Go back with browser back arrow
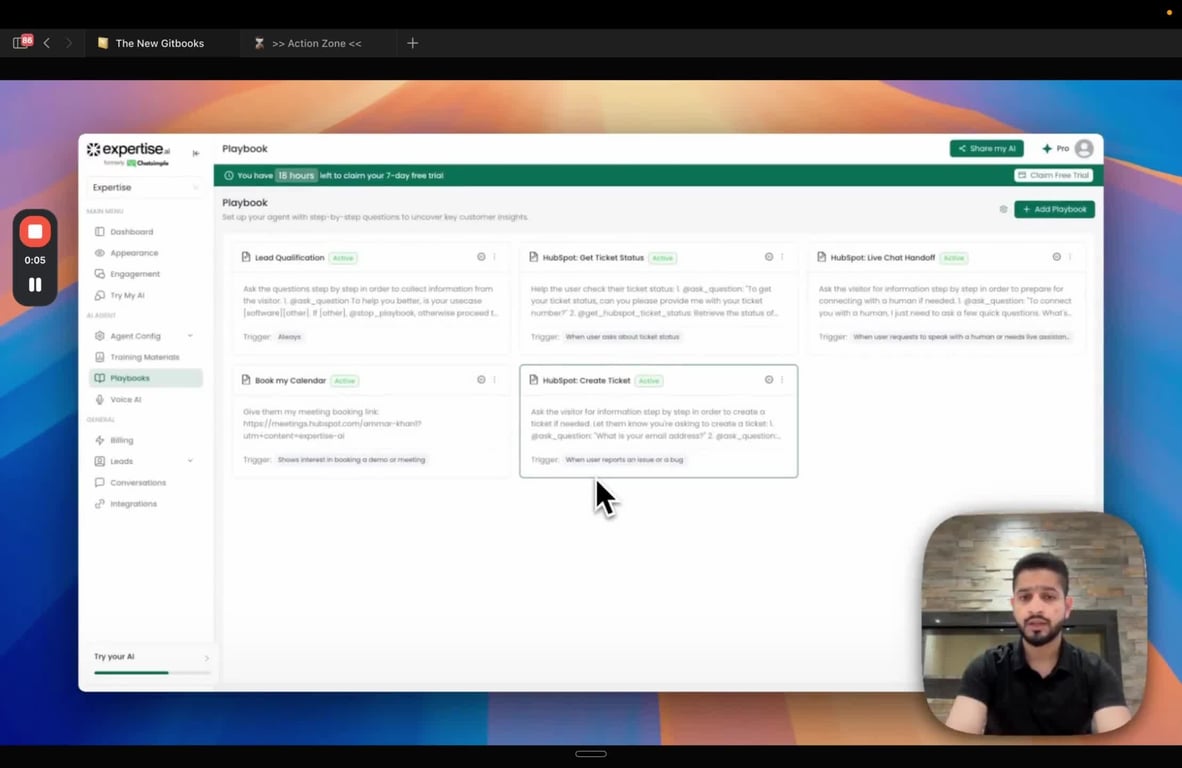Viewport: 1182px width, 768px height. pos(47,43)
